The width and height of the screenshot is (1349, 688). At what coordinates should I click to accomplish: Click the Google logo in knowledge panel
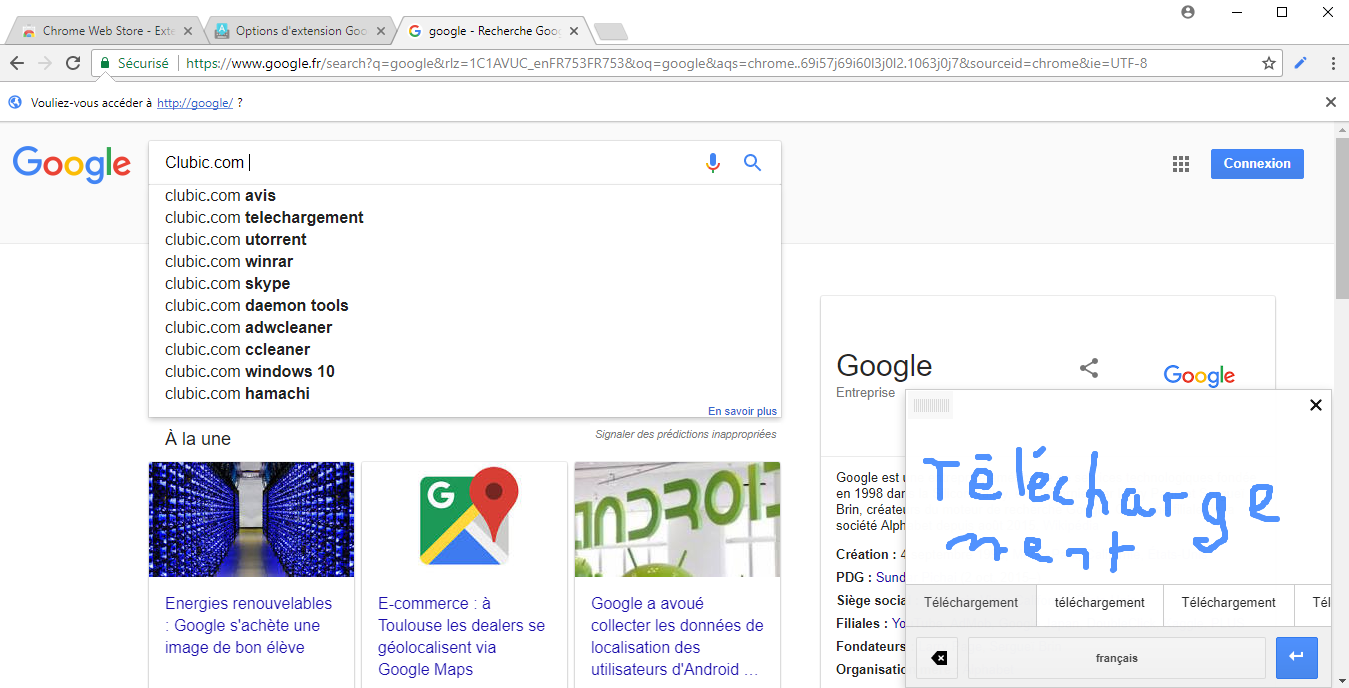1199,376
